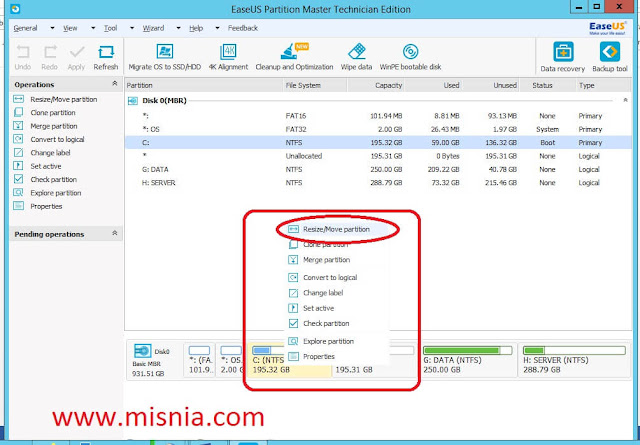Select the H: SERVER usage bar block
The image size is (640, 445).
coord(574,350)
